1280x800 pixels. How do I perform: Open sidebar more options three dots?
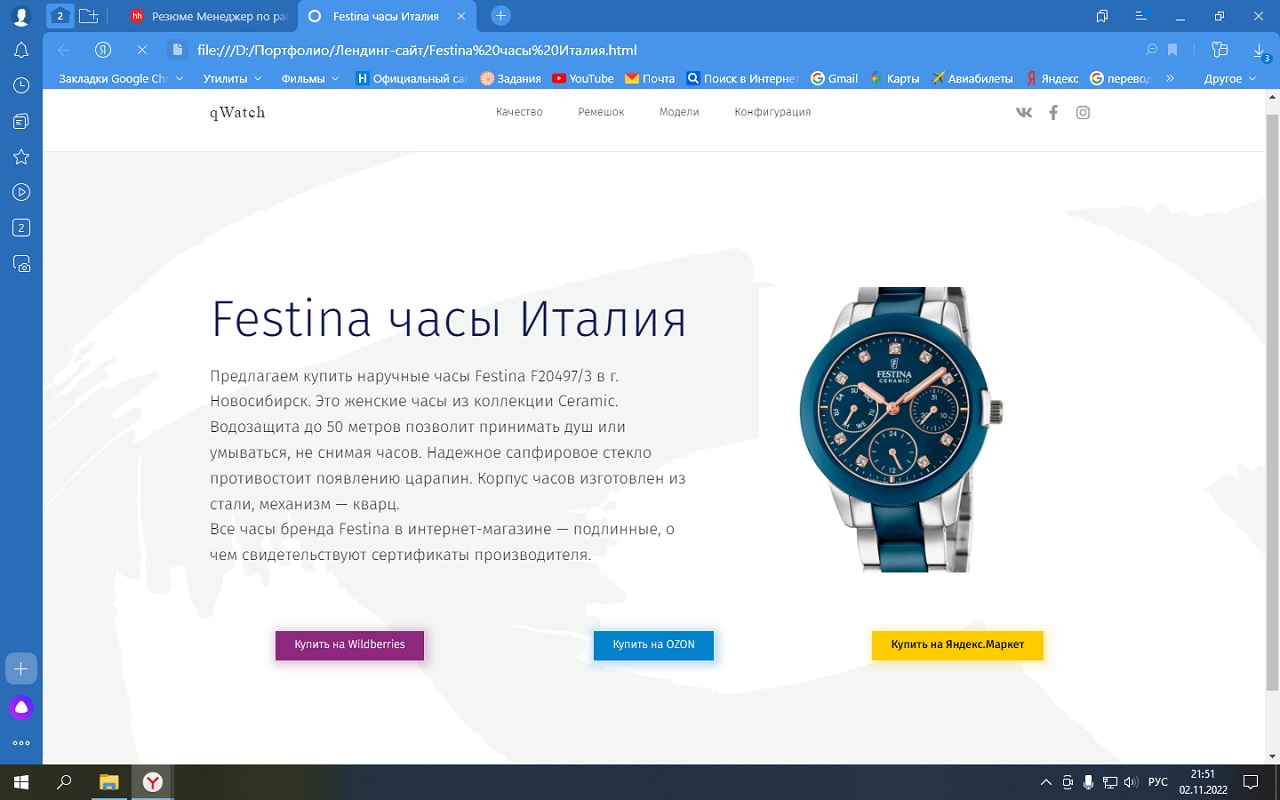click(21, 743)
